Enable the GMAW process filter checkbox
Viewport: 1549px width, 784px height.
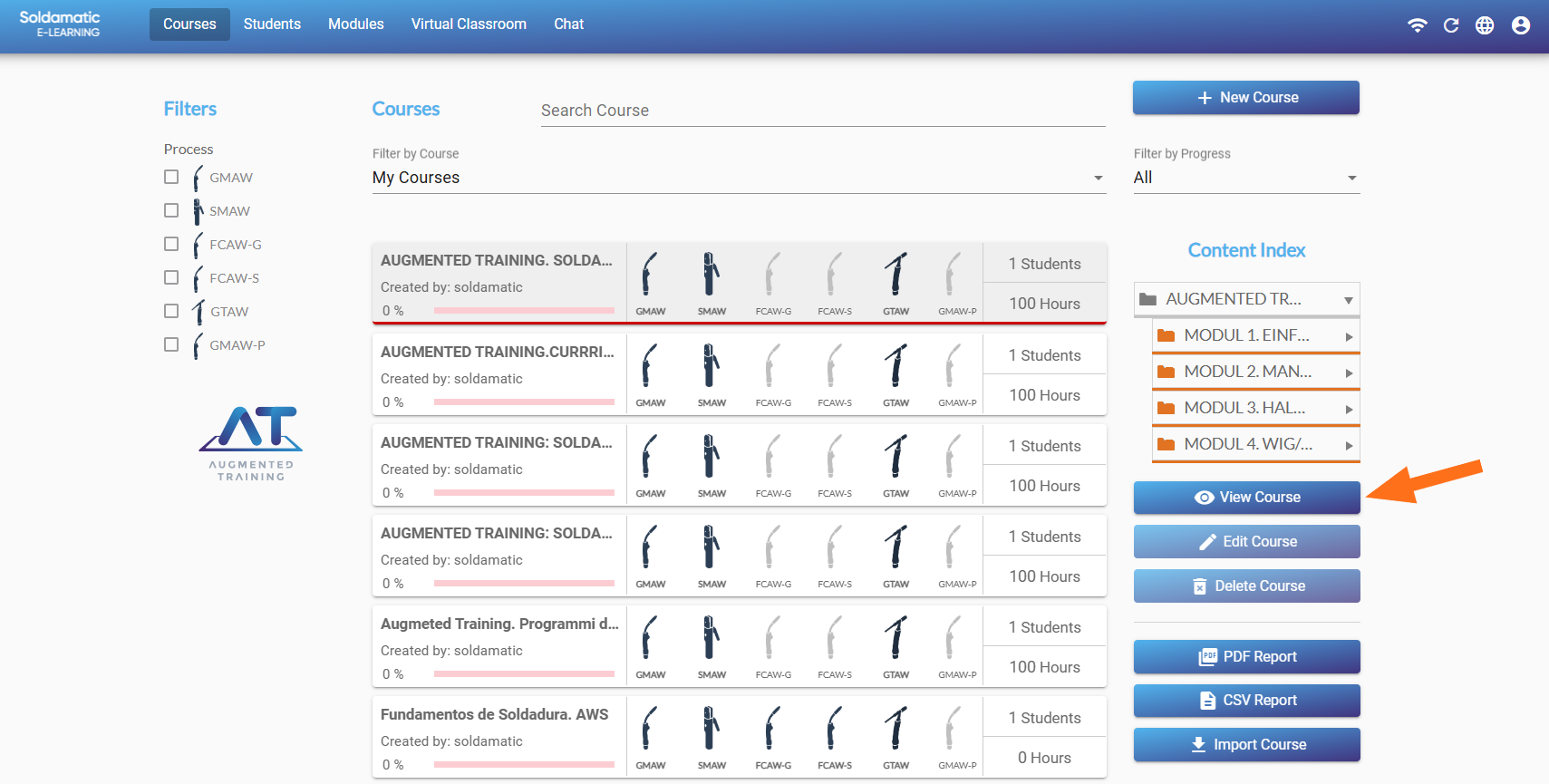click(171, 177)
